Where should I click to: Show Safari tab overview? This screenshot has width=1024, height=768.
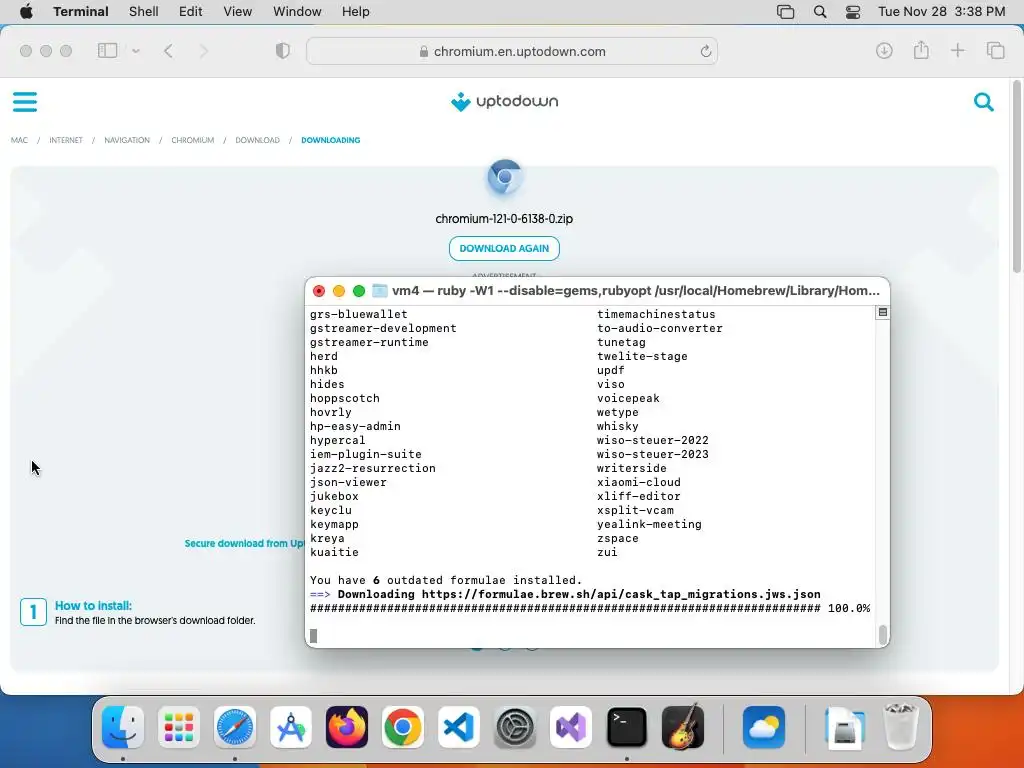click(x=995, y=50)
